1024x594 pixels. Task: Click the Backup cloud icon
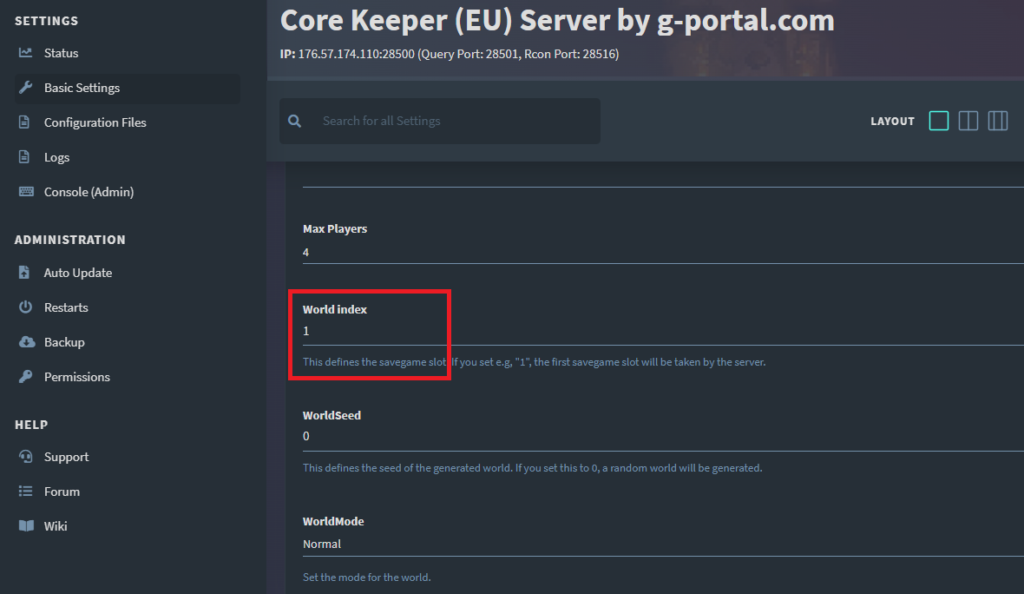click(27, 341)
